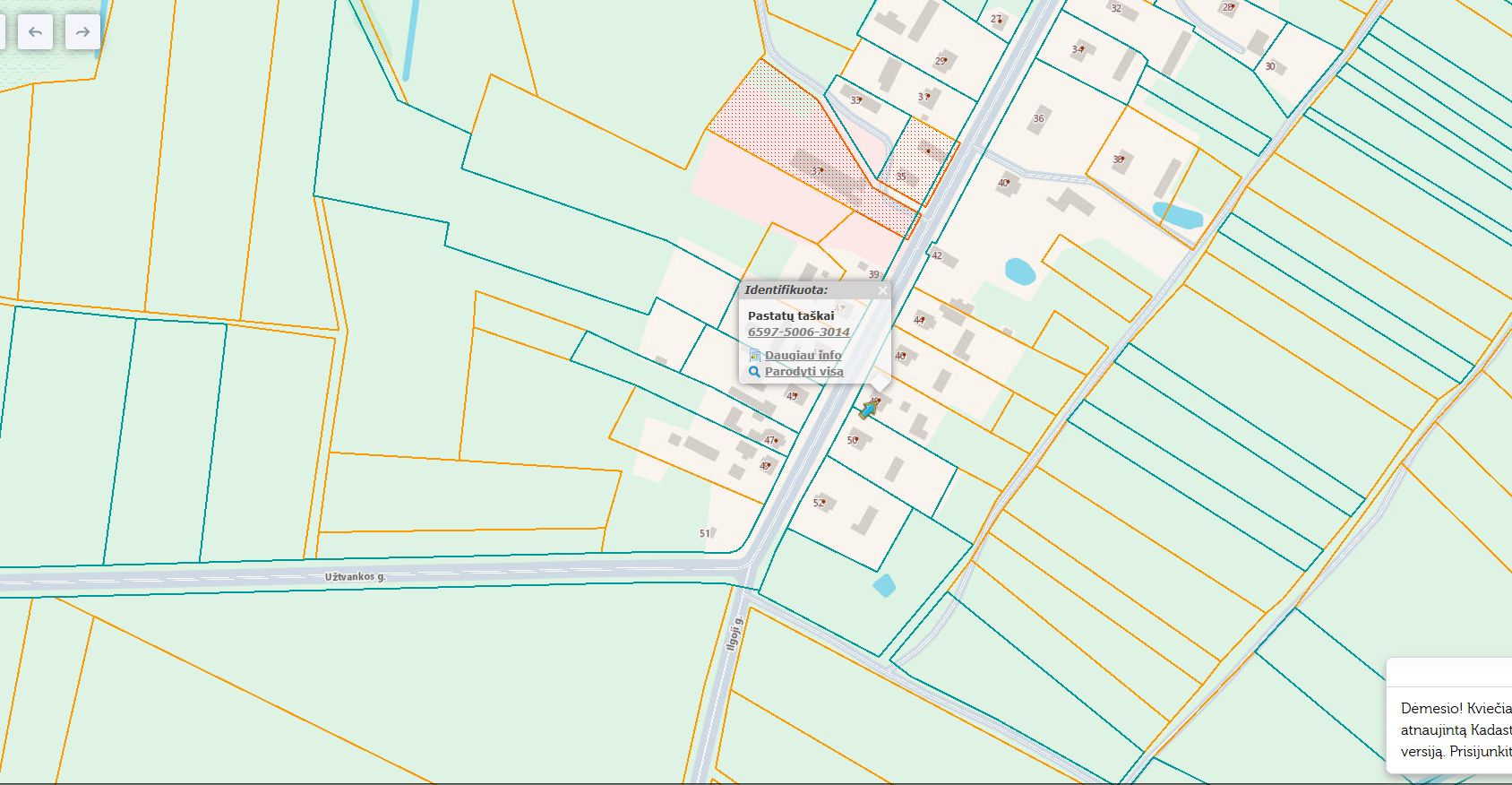1512x785 pixels.
Task: Click house number 44 on the map
Action: 919,320
